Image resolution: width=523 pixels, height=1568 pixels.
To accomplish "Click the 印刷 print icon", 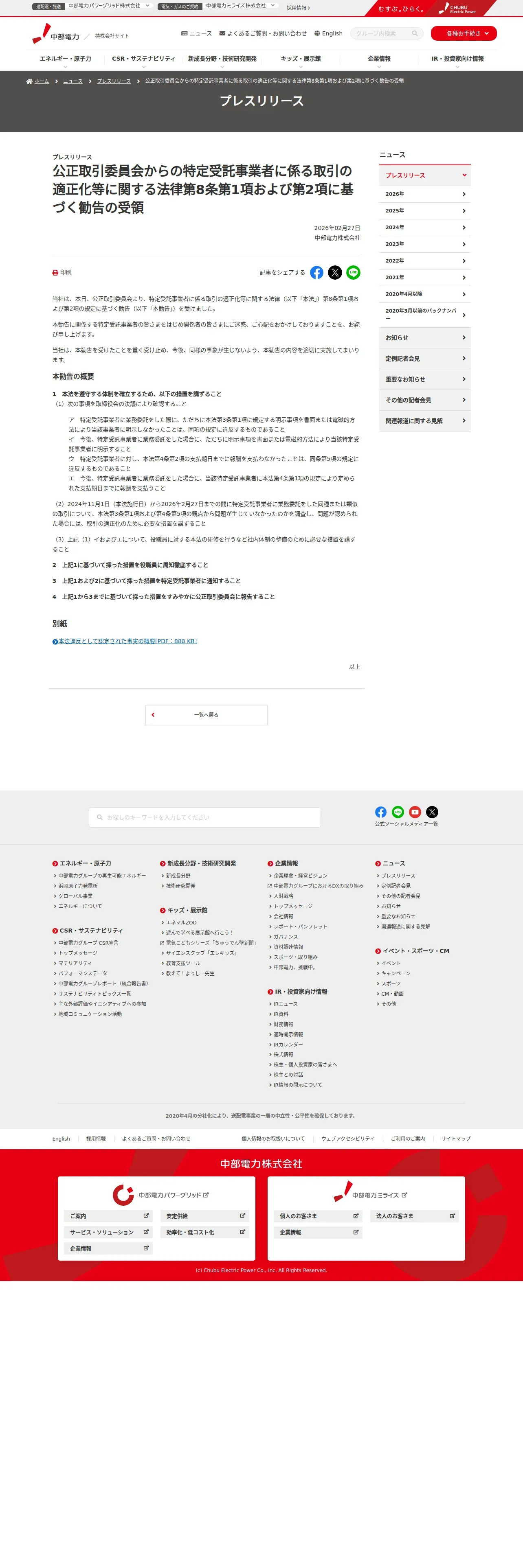I will coord(55,273).
